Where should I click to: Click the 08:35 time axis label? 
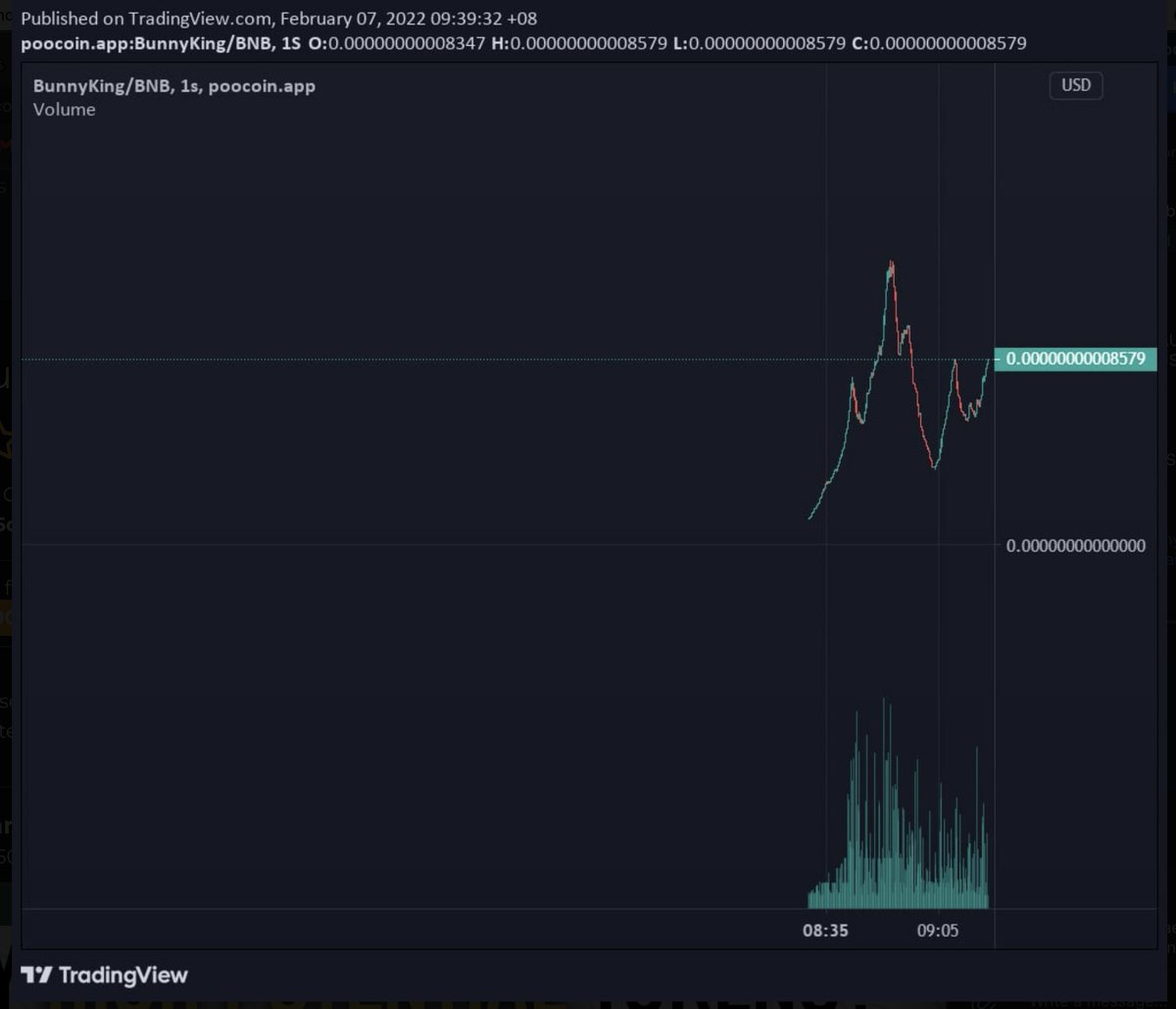pos(825,931)
